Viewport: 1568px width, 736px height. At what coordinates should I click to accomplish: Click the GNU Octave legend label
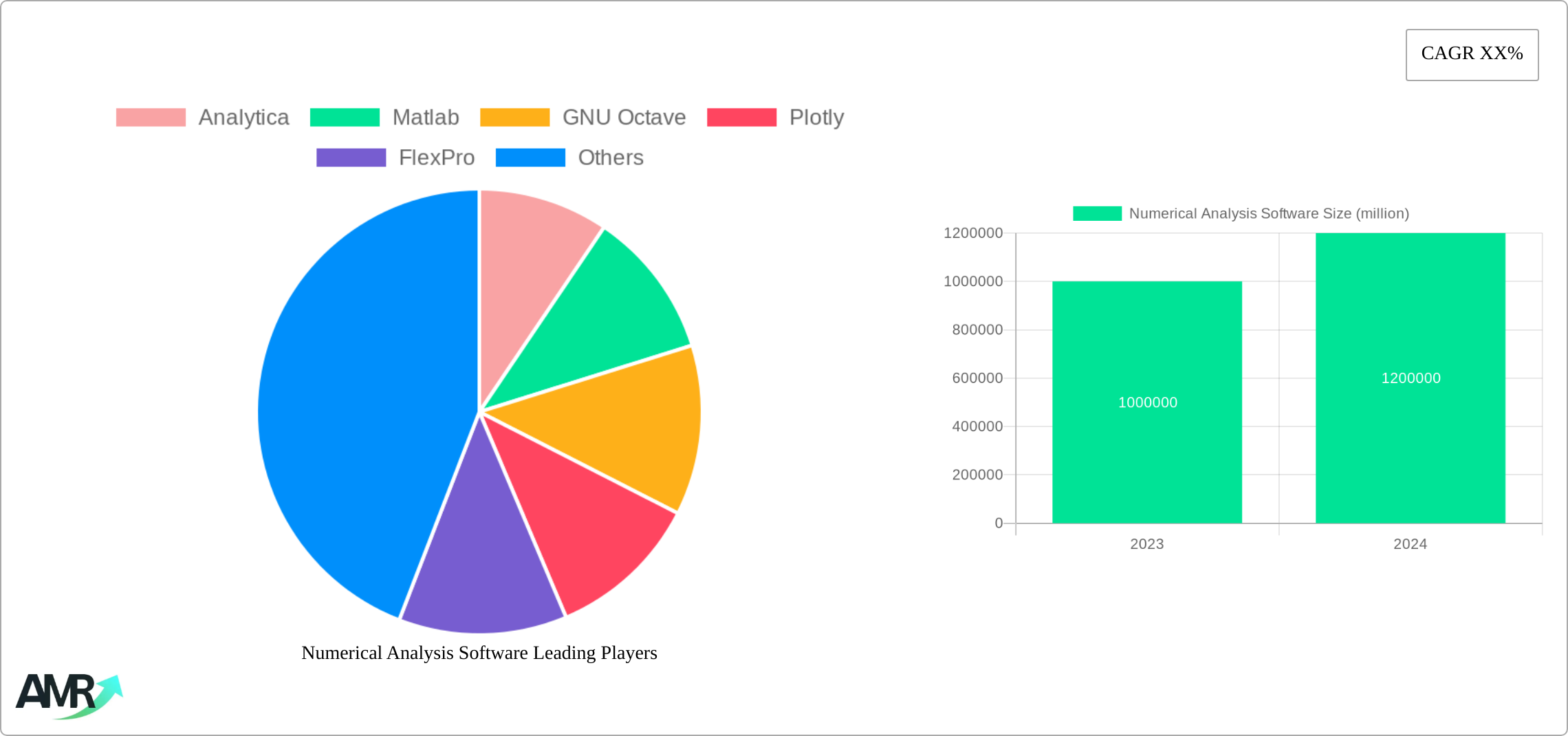[624, 118]
